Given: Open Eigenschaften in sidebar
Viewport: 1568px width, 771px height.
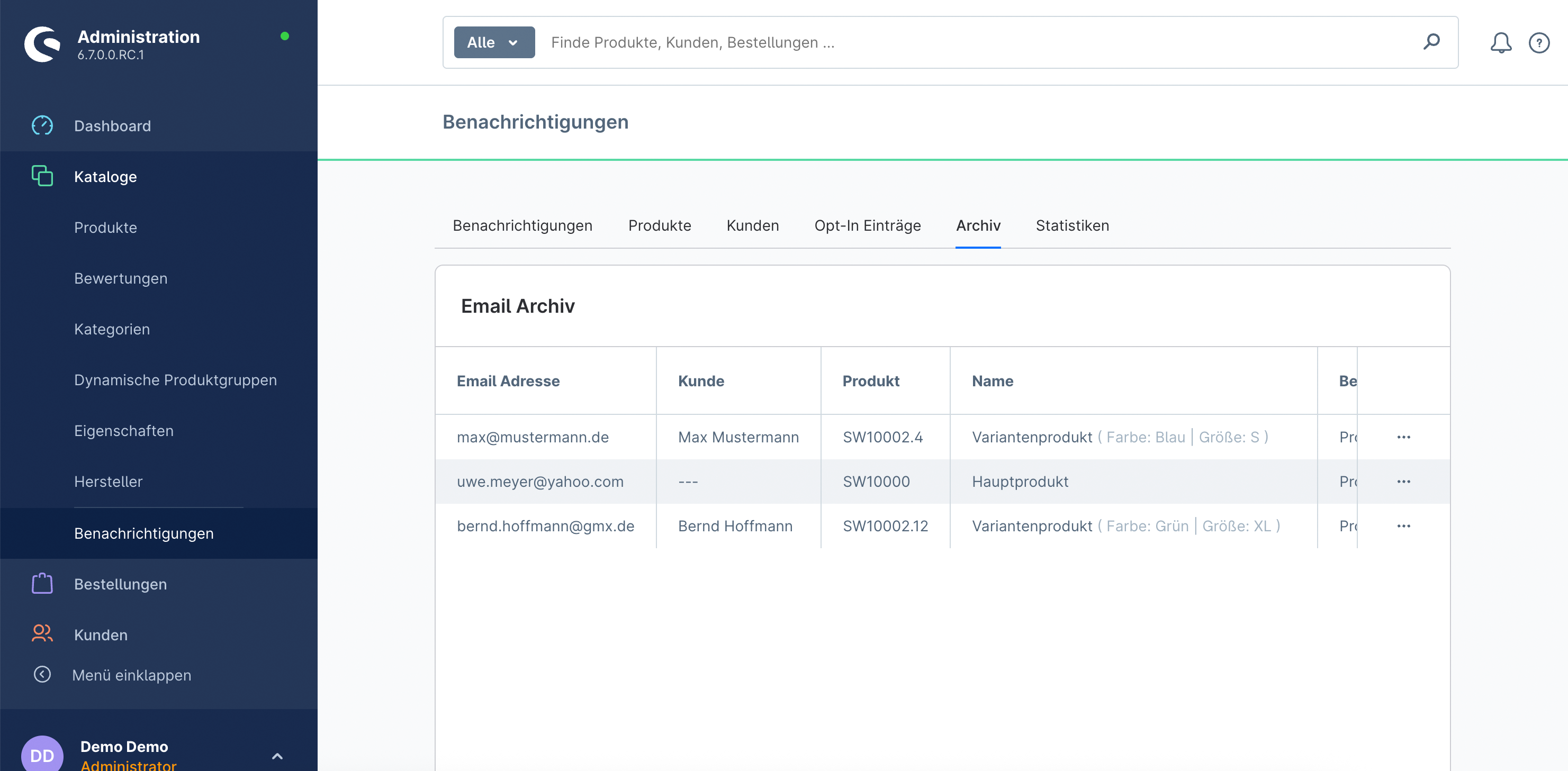Looking at the screenshot, I should tap(123, 430).
